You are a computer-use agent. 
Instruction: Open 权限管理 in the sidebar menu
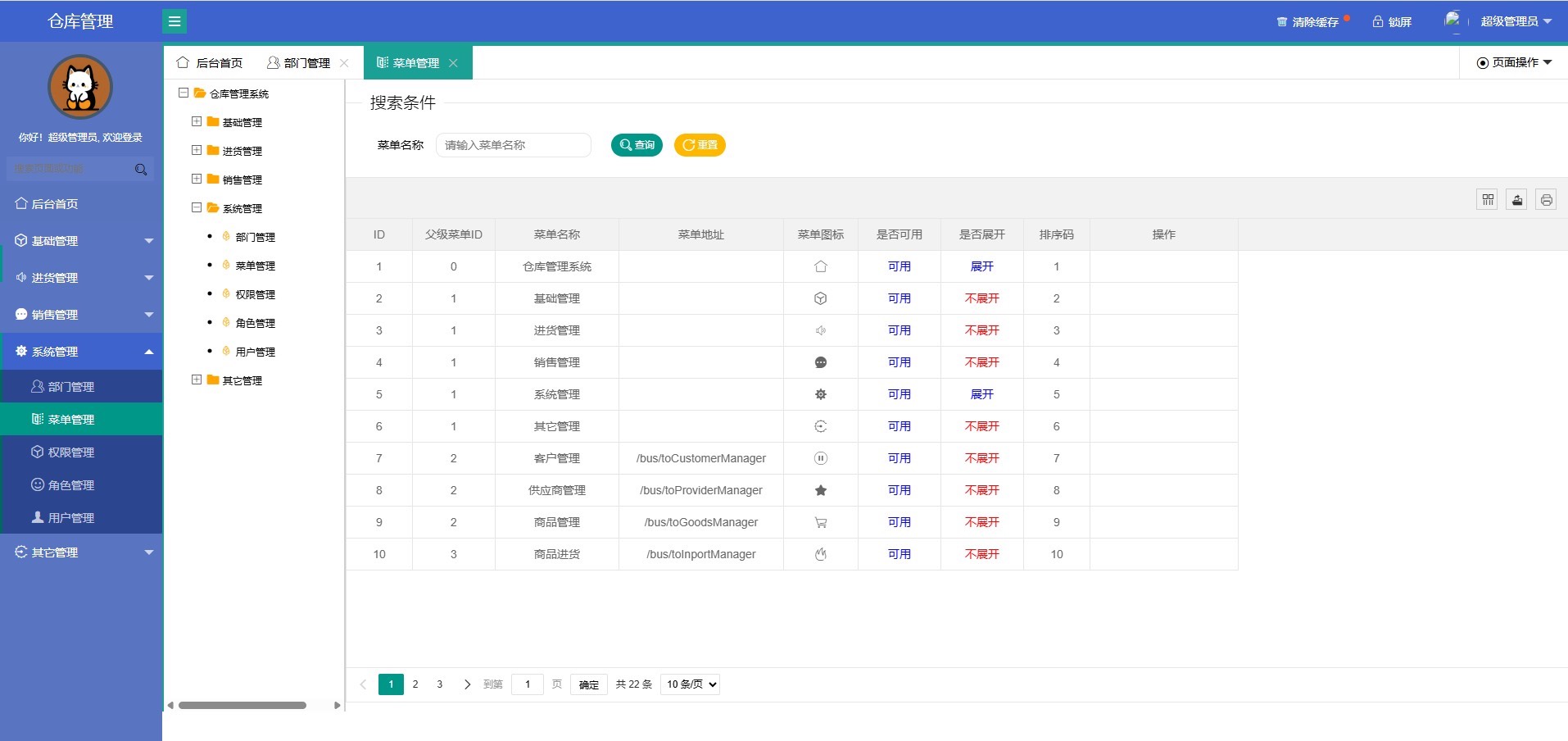[71, 452]
